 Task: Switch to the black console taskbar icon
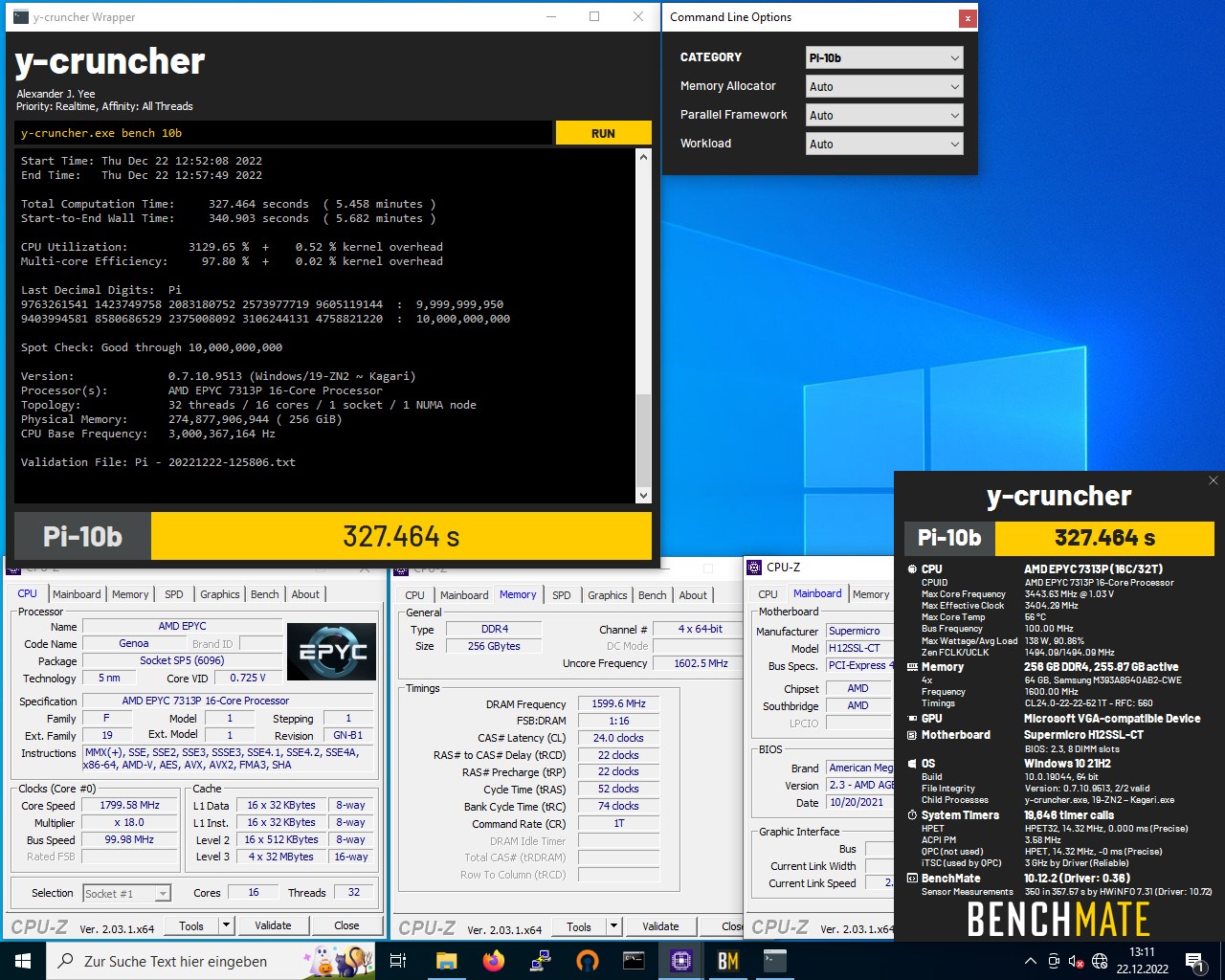coord(634,961)
